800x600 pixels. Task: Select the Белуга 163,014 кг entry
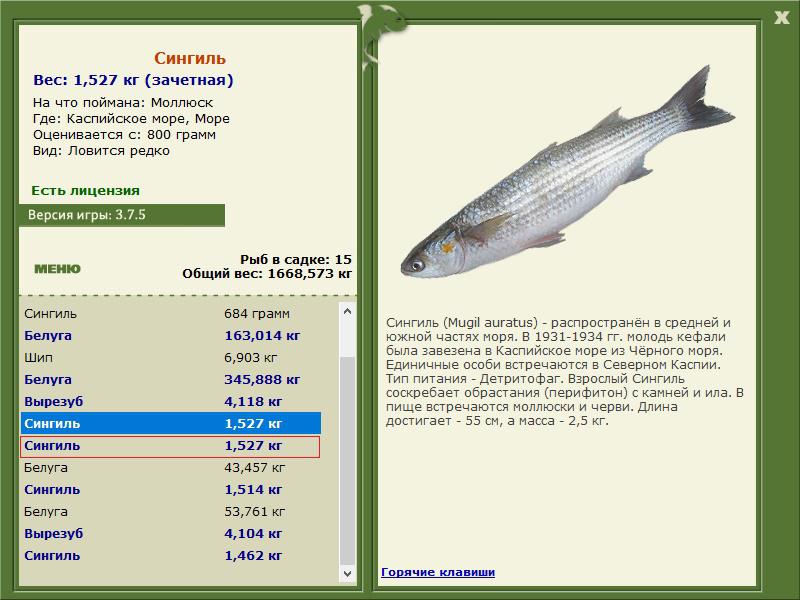point(170,336)
